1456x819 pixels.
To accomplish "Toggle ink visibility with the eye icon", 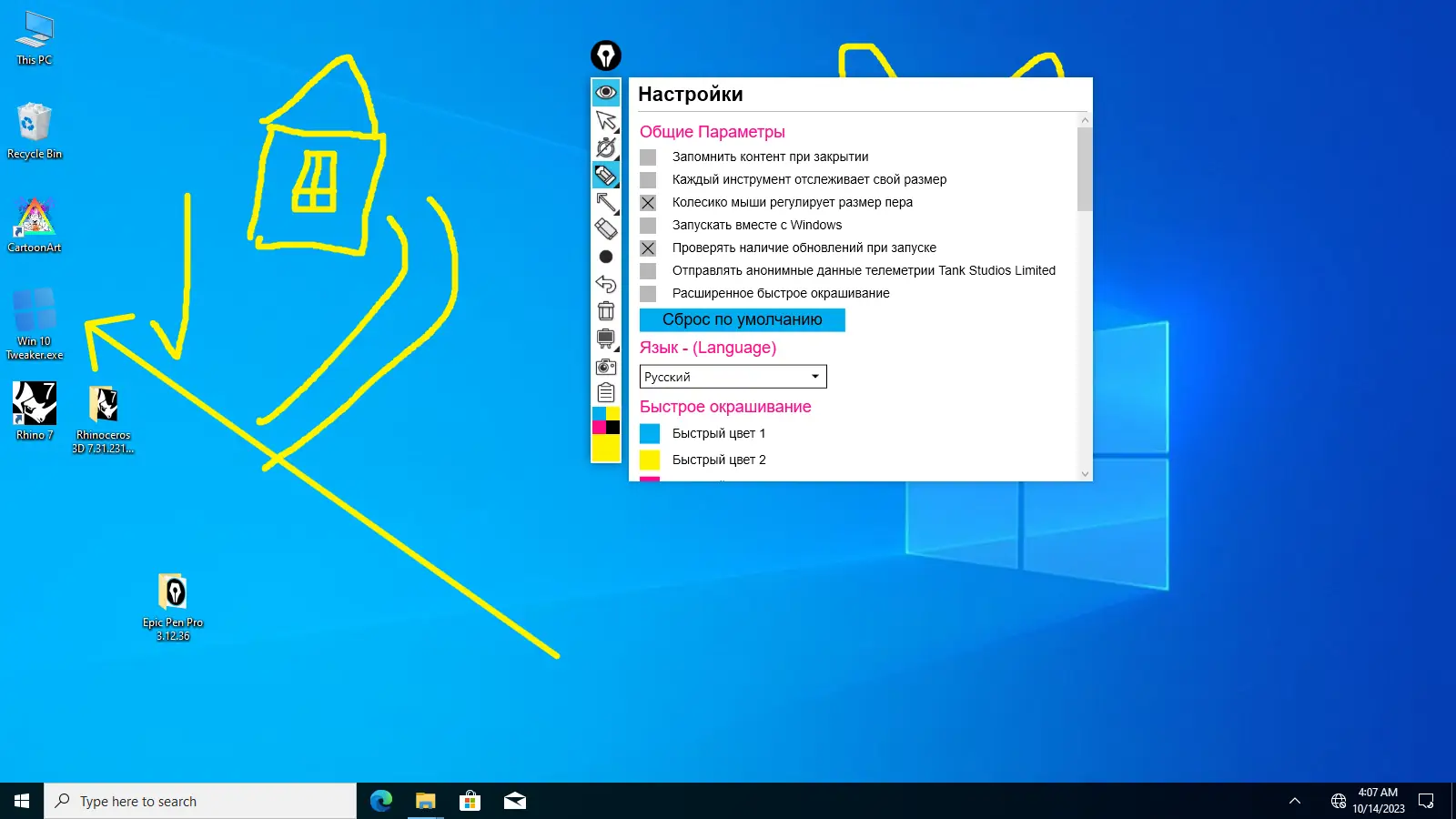I will pyautogui.click(x=606, y=92).
